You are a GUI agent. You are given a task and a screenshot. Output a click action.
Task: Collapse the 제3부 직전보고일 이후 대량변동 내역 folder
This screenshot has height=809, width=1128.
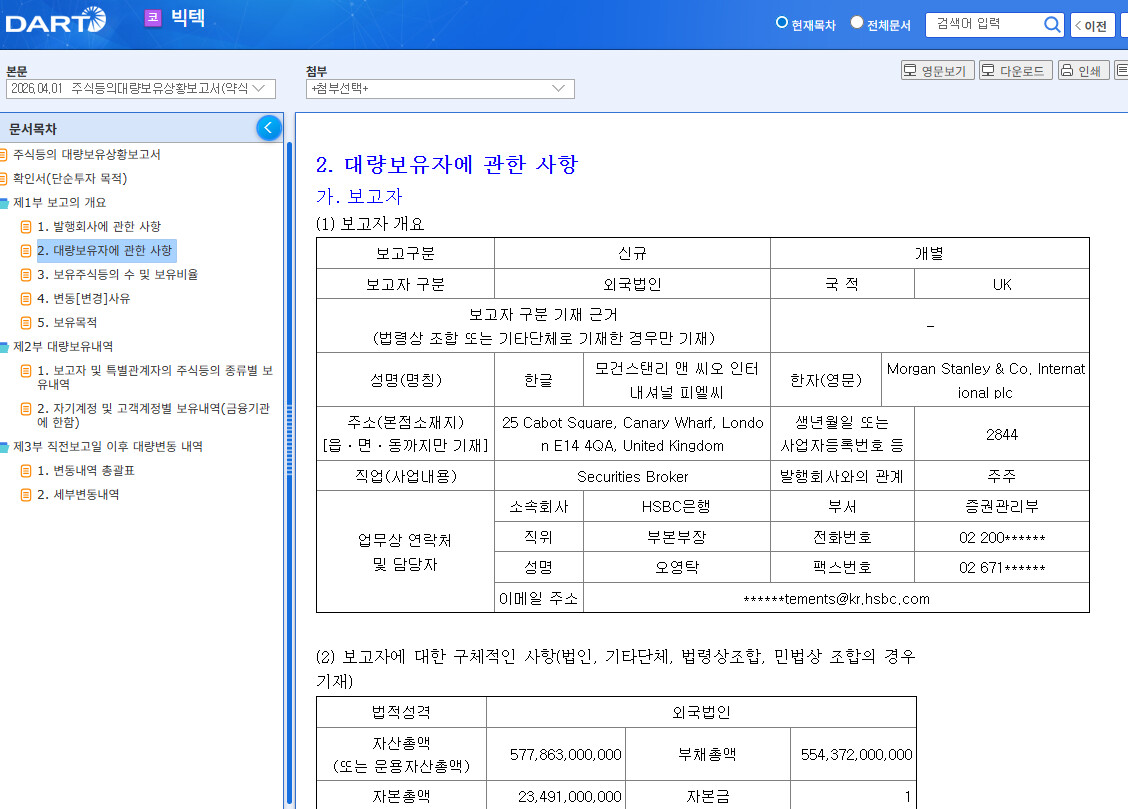[x=4, y=447]
